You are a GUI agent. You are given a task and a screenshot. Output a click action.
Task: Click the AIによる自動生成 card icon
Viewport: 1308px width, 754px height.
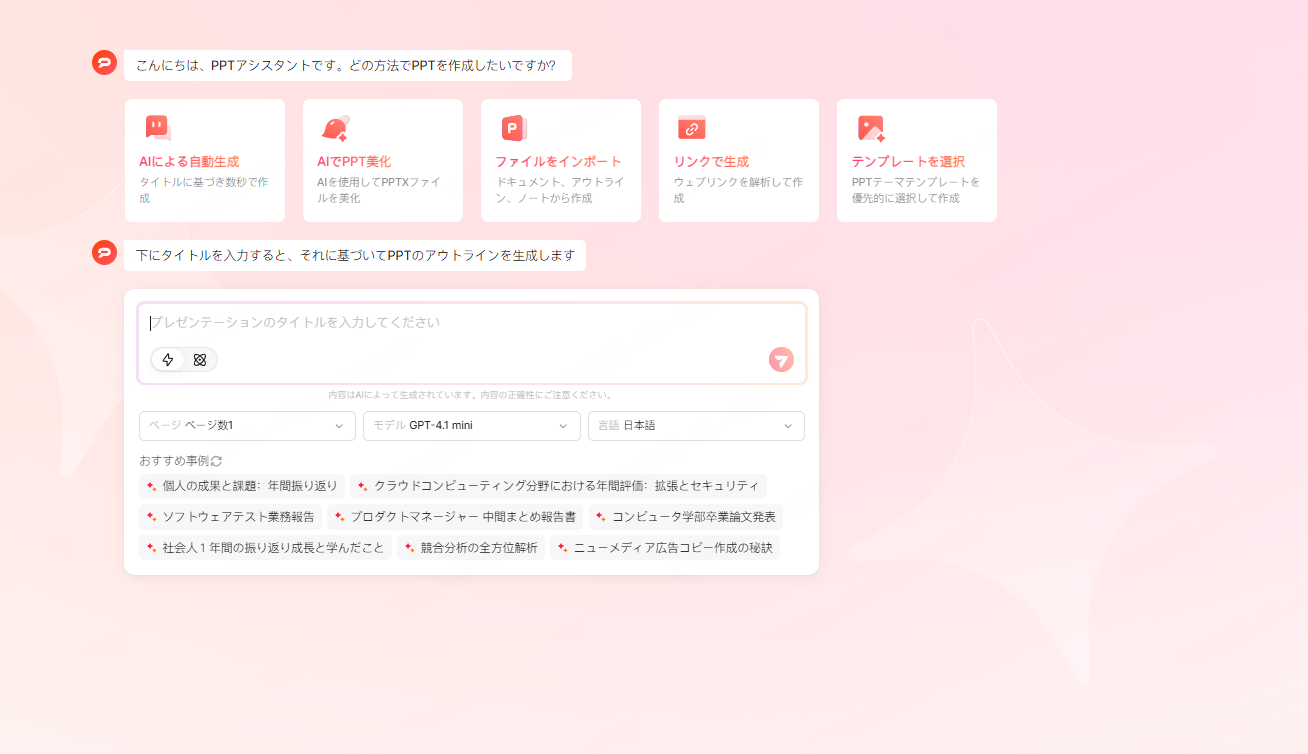(x=157, y=128)
